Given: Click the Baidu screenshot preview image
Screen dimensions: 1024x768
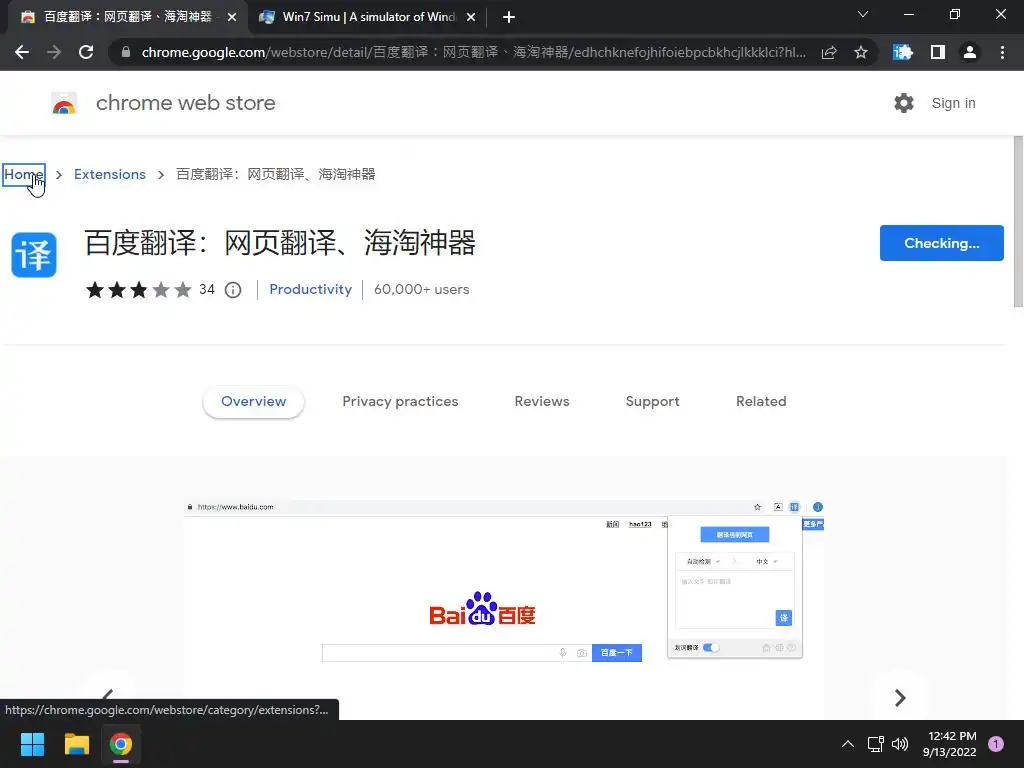Looking at the screenshot, I should point(504,609).
